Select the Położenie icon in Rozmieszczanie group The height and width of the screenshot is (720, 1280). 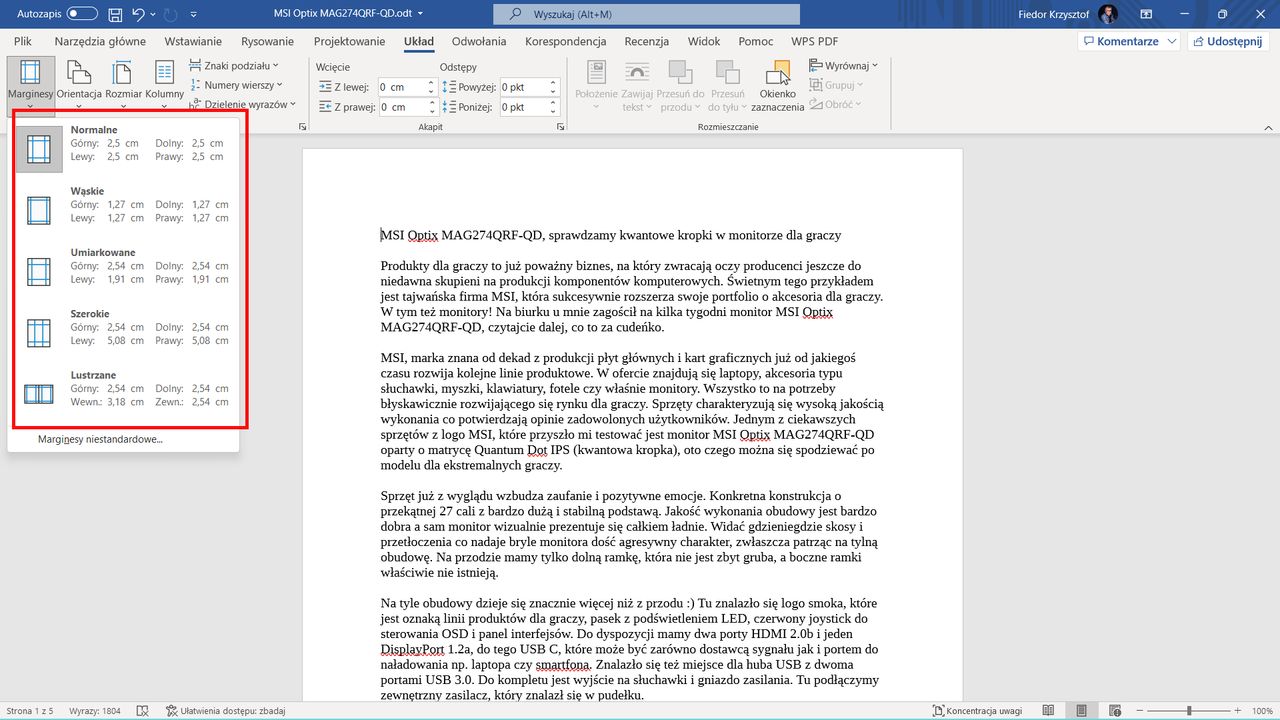(x=595, y=84)
